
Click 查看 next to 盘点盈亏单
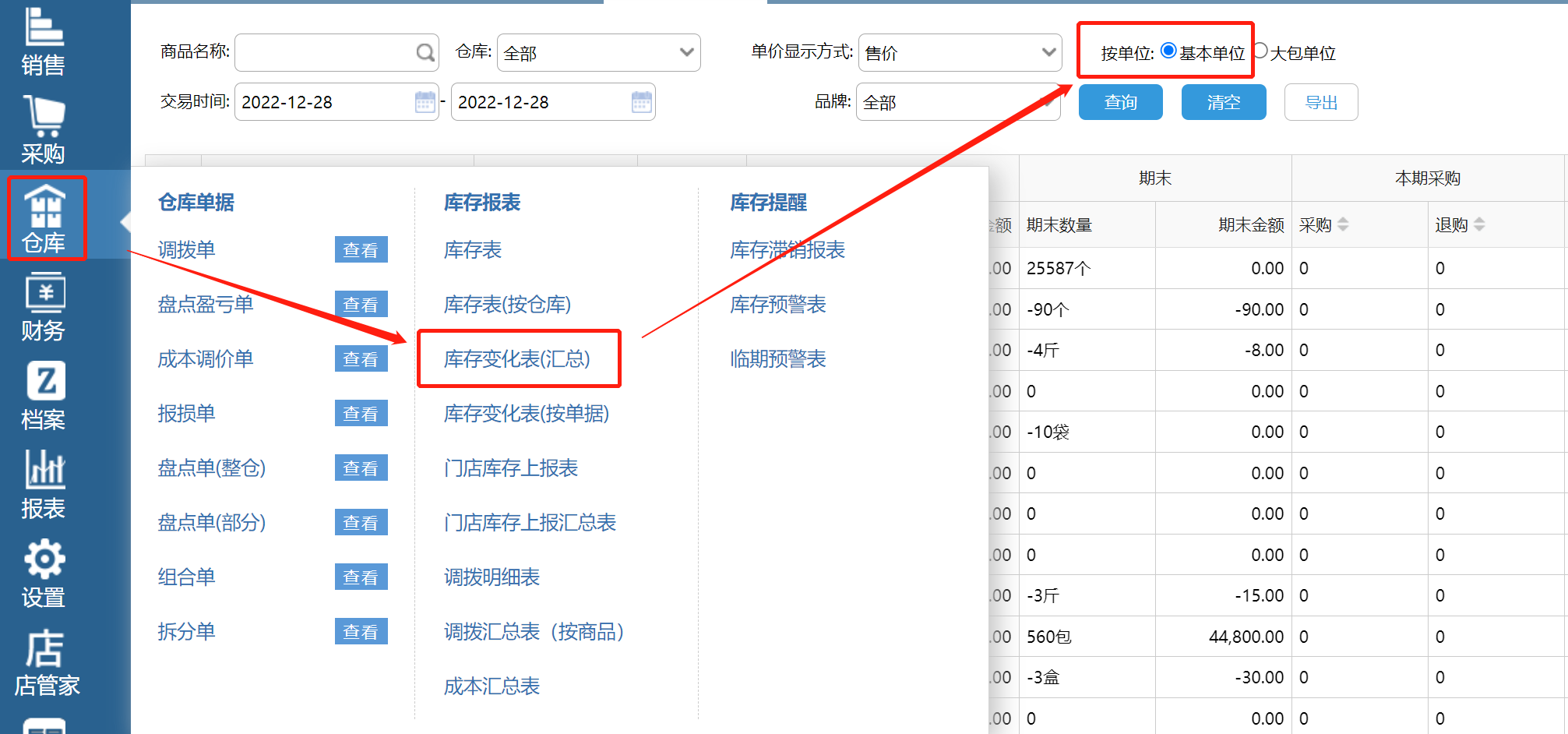click(361, 305)
